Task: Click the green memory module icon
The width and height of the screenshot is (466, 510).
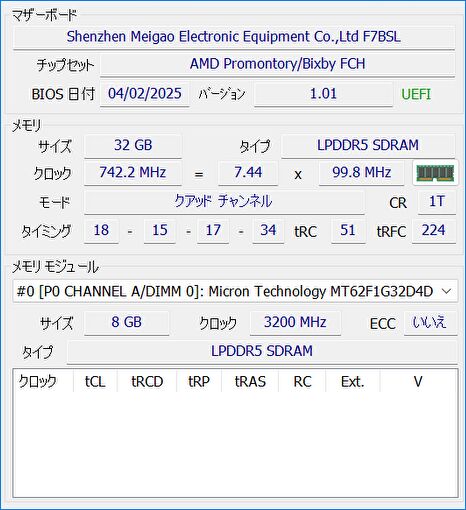Action: (x=435, y=173)
